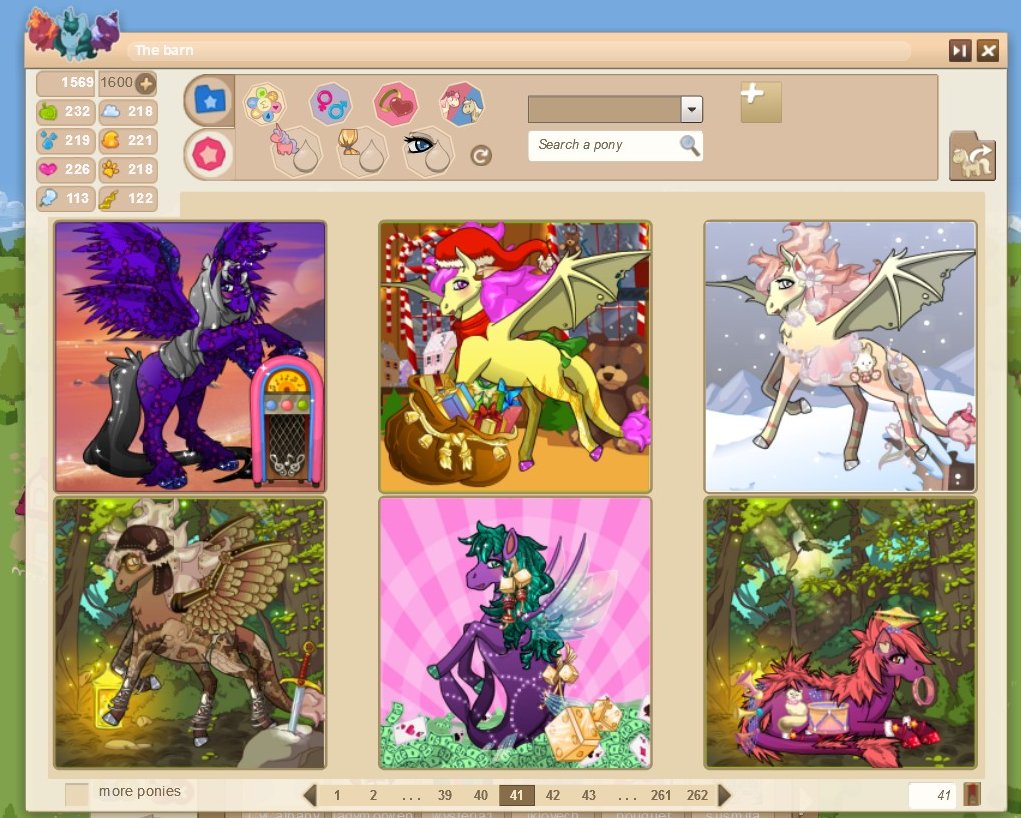Click the blue drops stat 219
The image size is (1021, 818).
(65, 140)
